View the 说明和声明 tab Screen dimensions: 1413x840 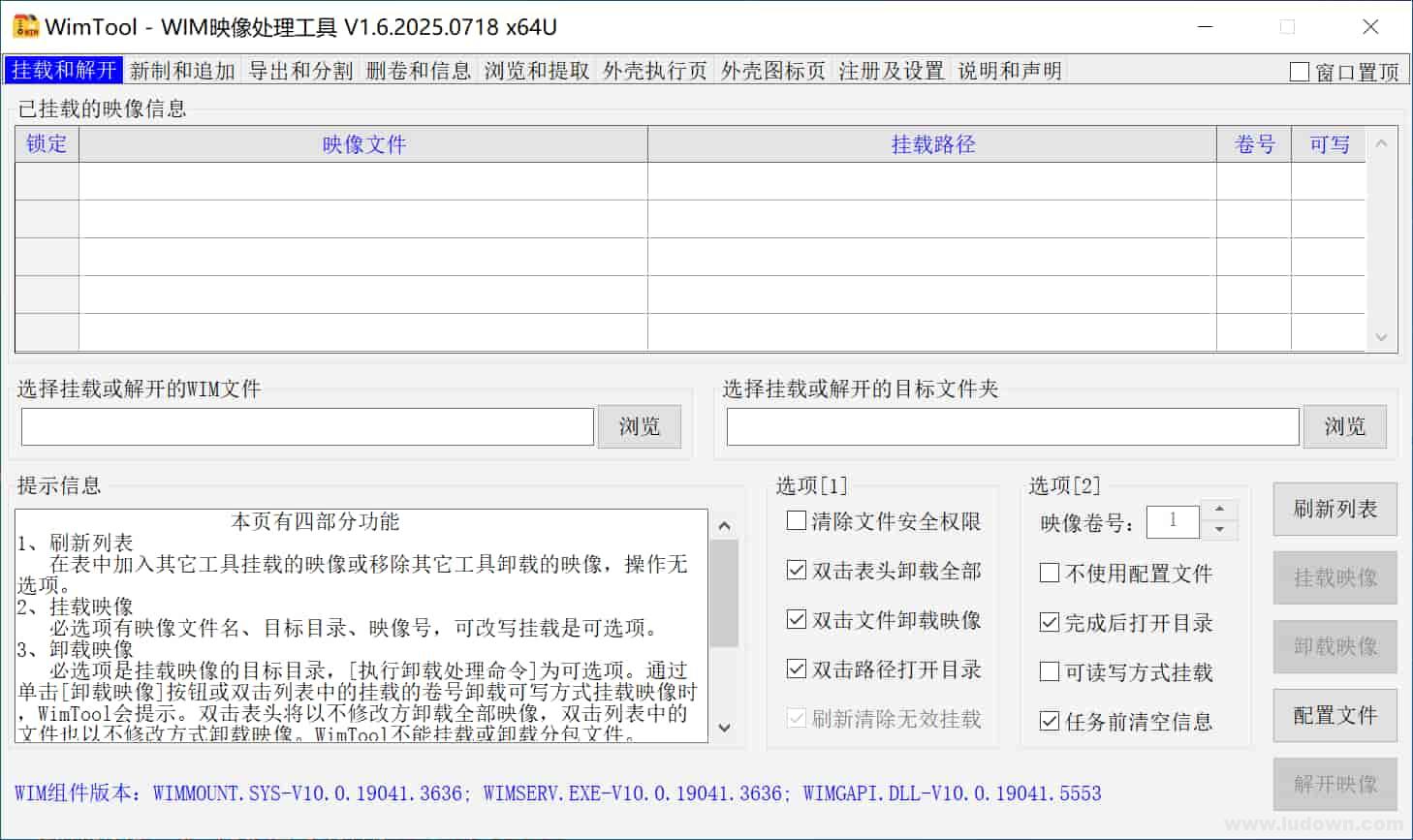[x=1010, y=71]
